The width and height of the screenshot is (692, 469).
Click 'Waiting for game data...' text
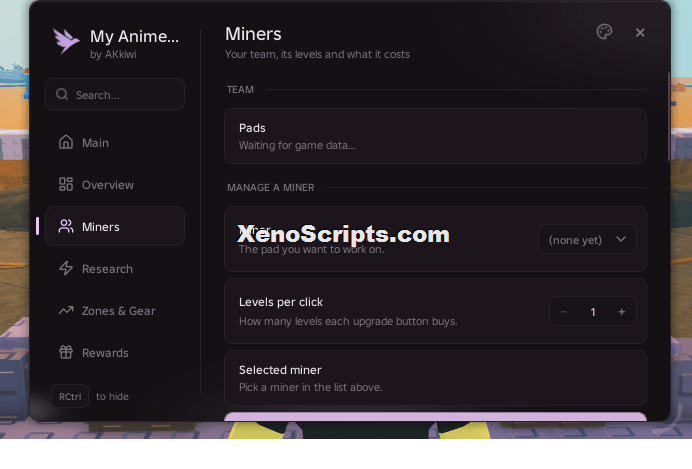click(297, 145)
